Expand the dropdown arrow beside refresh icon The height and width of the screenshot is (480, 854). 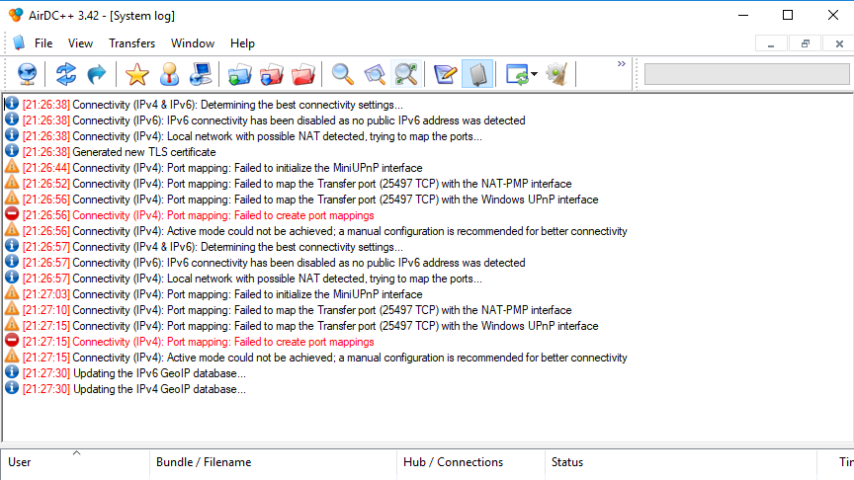pyautogui.click(x=534, y=74)
